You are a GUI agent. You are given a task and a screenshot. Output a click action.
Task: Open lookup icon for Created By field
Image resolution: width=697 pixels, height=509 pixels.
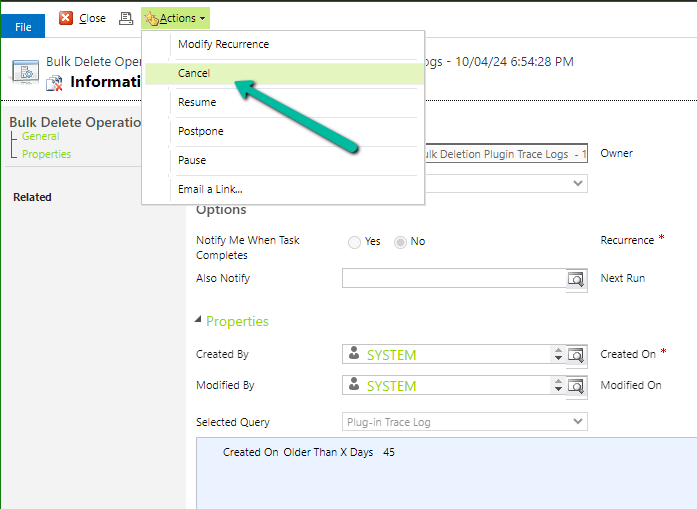point(576,355)
